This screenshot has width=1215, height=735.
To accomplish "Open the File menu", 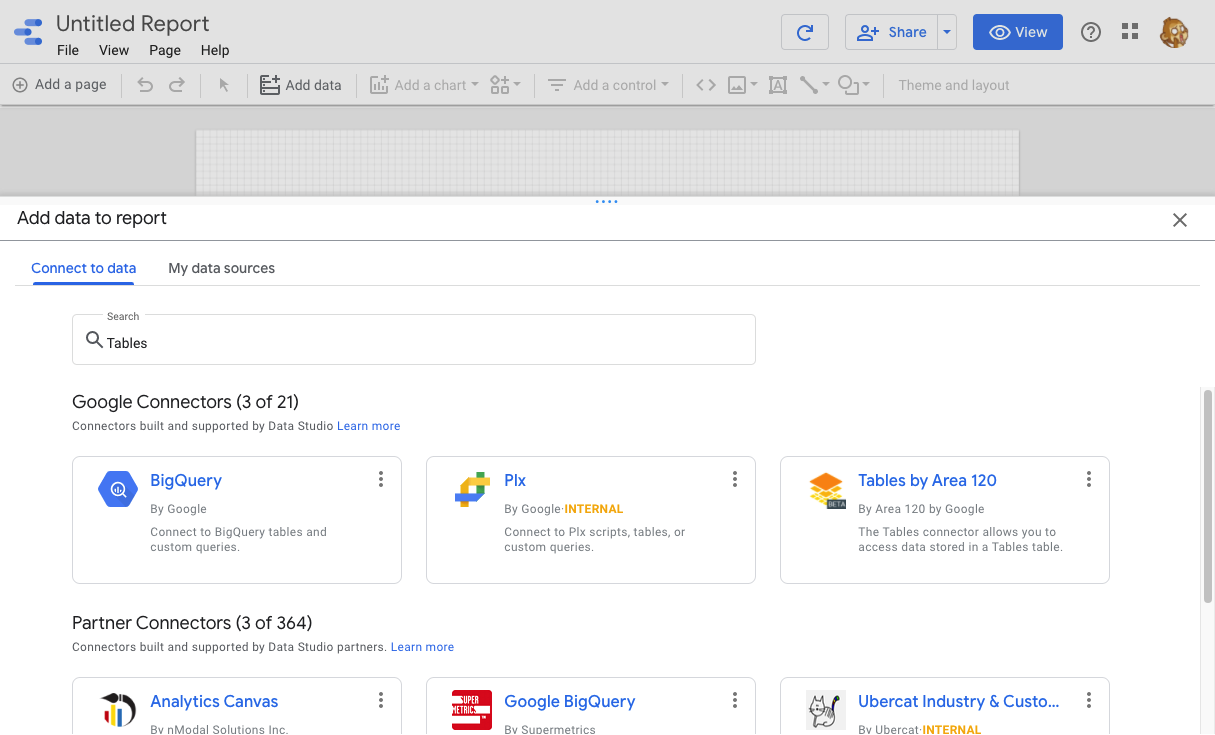I will [x=68, y=50].
